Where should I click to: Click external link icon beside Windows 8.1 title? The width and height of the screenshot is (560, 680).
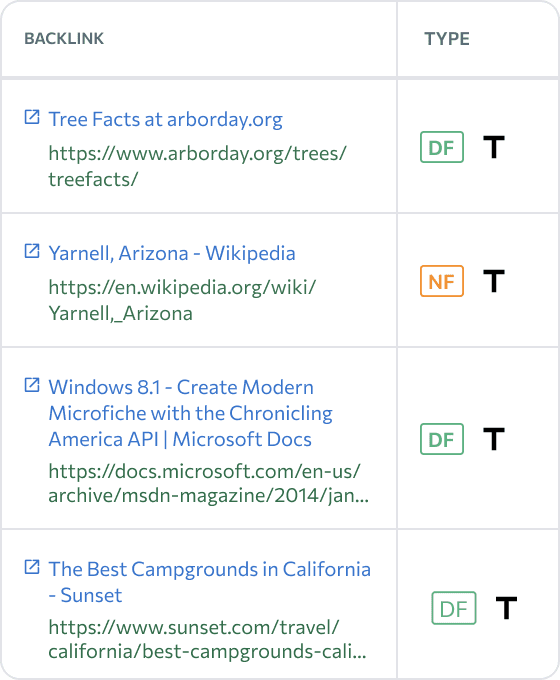[x=32, y=385]
